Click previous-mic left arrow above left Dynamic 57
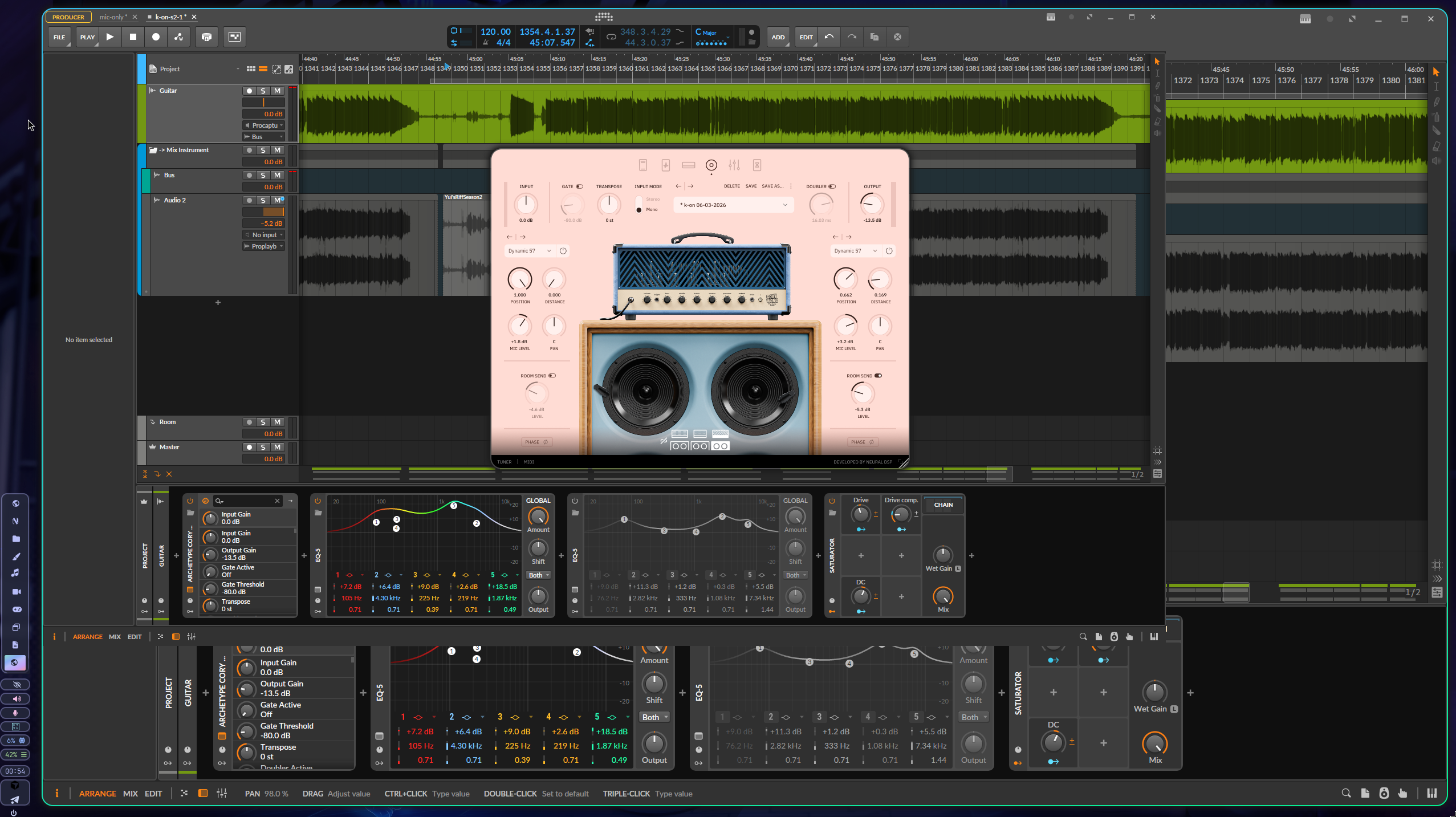Screen dimensions: 1456x817 click(x=509, y=237)
